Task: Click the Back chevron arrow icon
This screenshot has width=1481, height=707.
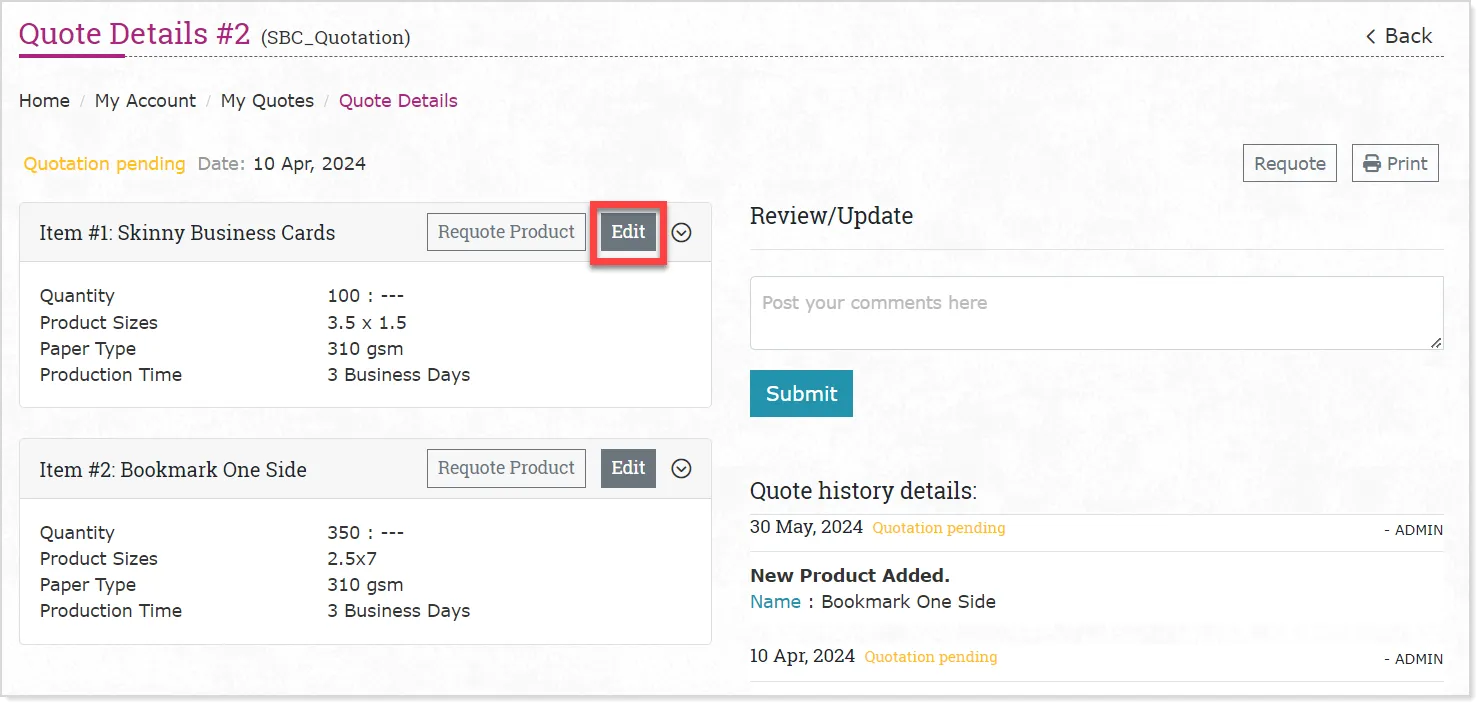Action: point(1371,37)
